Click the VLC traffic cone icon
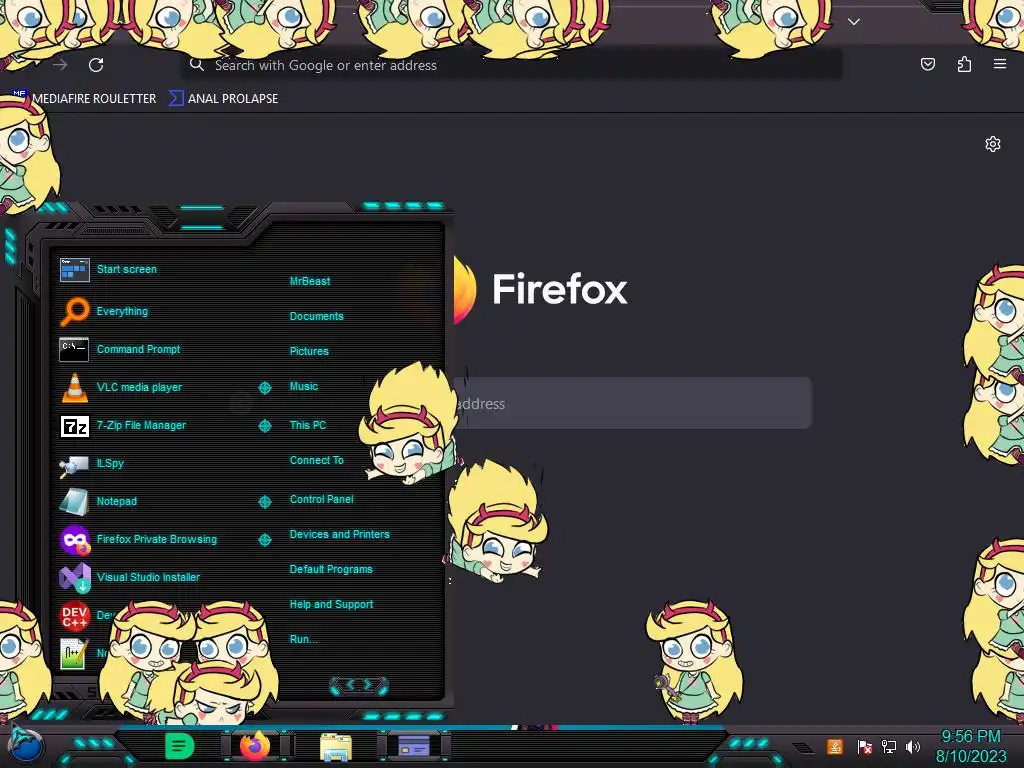Screen dimensions: 1024x768 pyautogui.click(x=74, y=387)
